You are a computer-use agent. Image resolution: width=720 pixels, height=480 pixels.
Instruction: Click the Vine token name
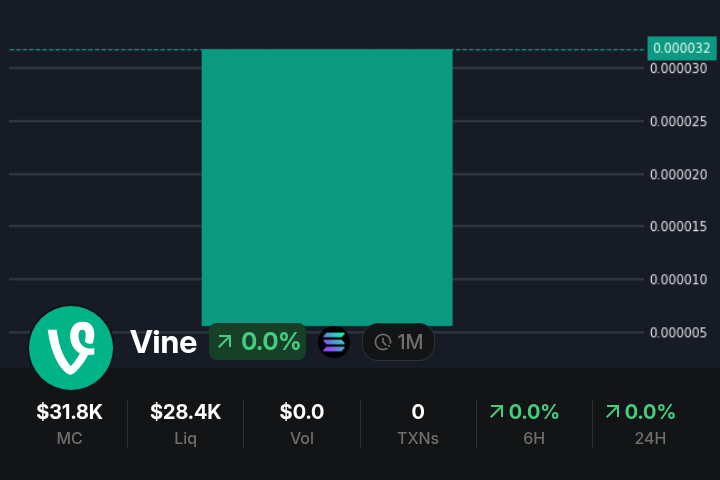coord(163,342)
